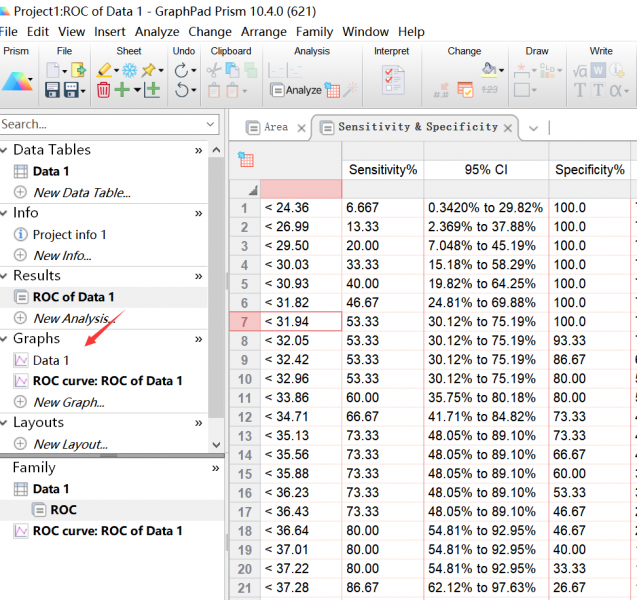Click the double chevron beside Graphs
Image resolution: width=637 pixels, height=600 pixels.
[198, 339]
